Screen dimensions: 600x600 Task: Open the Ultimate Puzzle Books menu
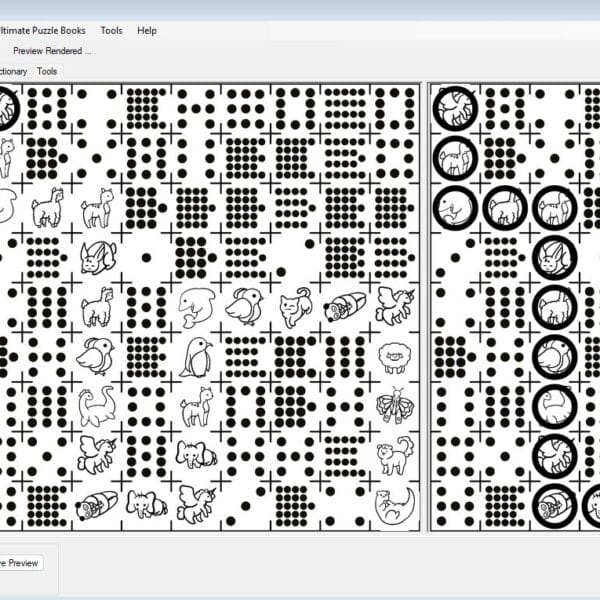(42, 30)
